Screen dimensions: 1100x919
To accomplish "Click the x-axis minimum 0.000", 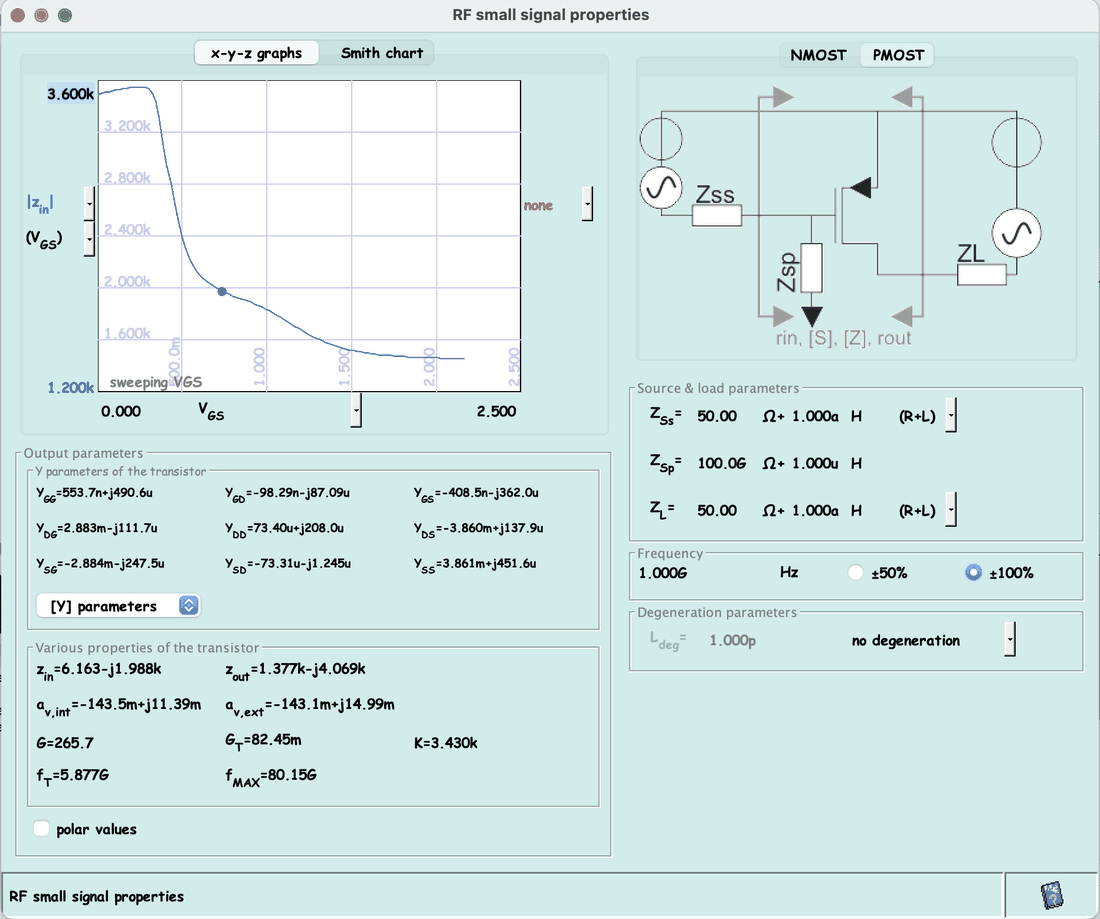I will [121, 411].
